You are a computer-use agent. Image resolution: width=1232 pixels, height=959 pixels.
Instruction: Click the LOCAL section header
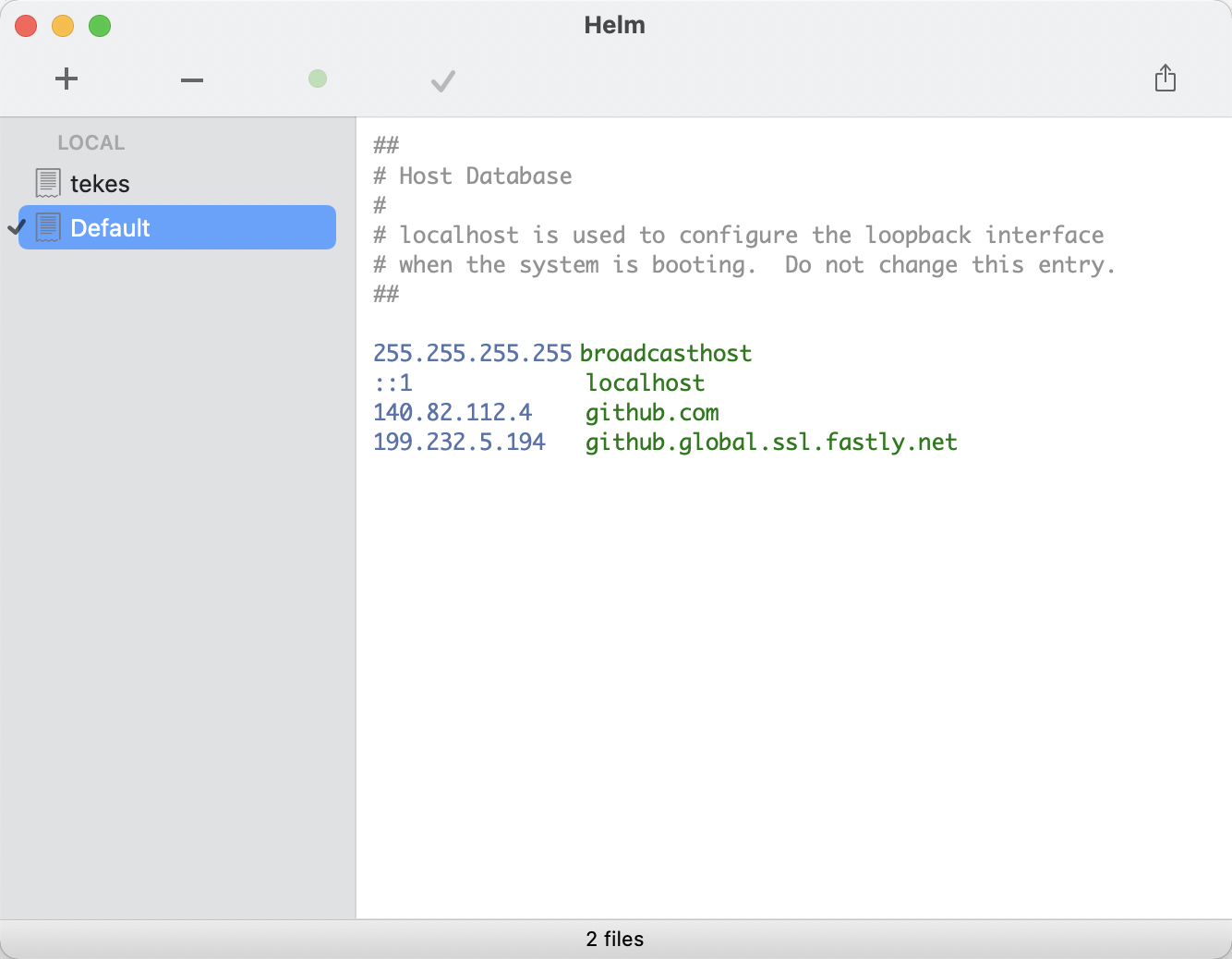point(91,143)
